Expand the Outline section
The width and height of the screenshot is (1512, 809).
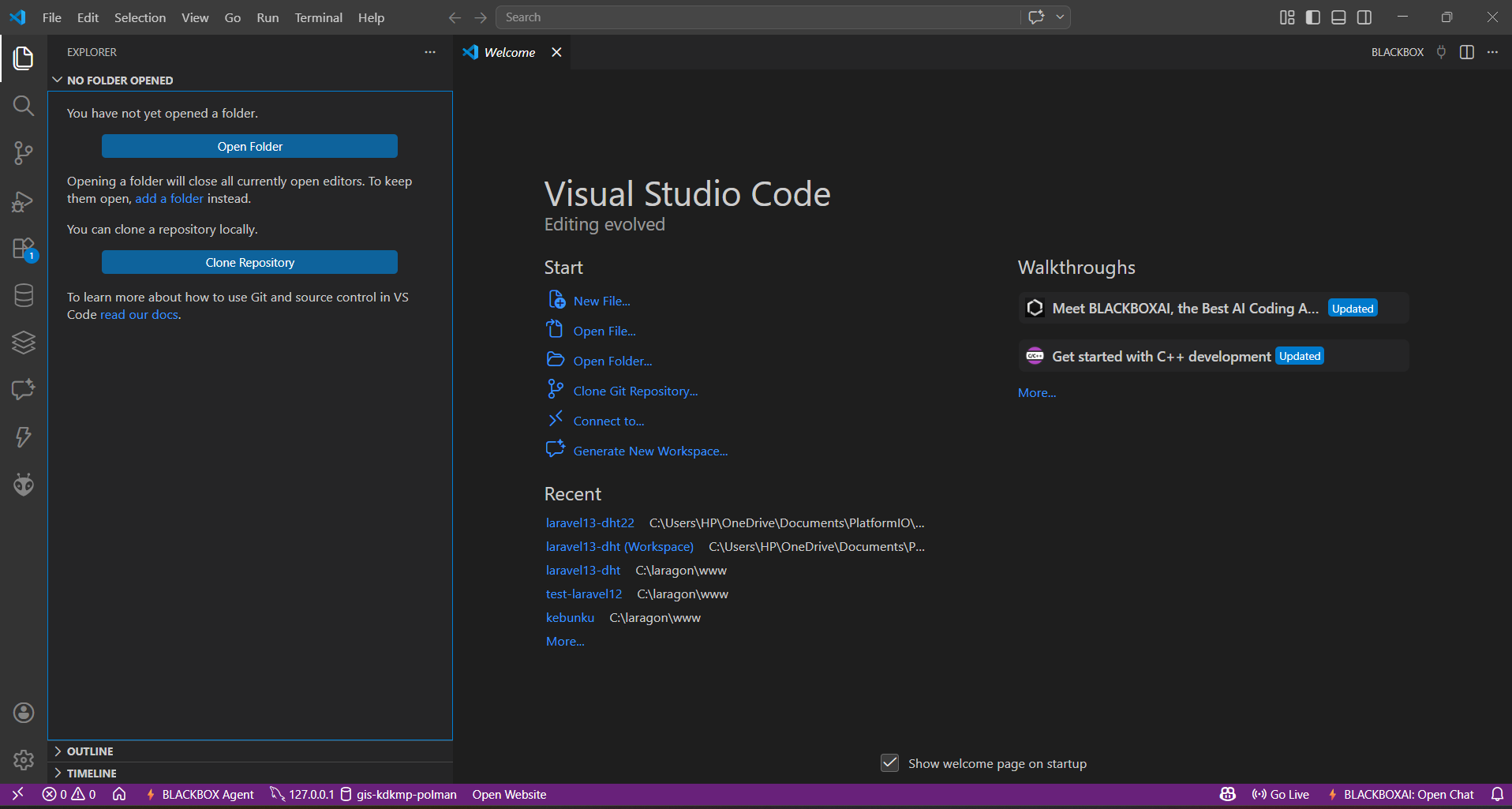coord(250,751)
